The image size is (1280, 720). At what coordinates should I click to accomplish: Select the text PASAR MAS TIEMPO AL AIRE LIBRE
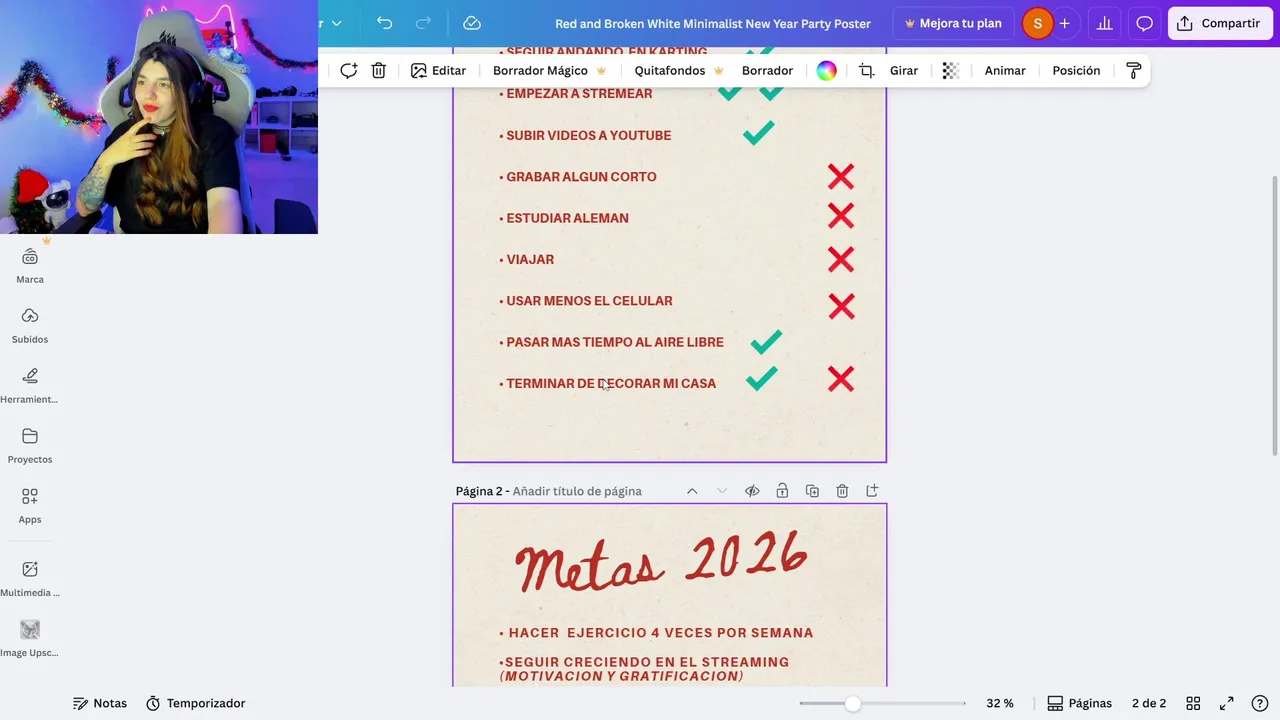pos(614,342)
